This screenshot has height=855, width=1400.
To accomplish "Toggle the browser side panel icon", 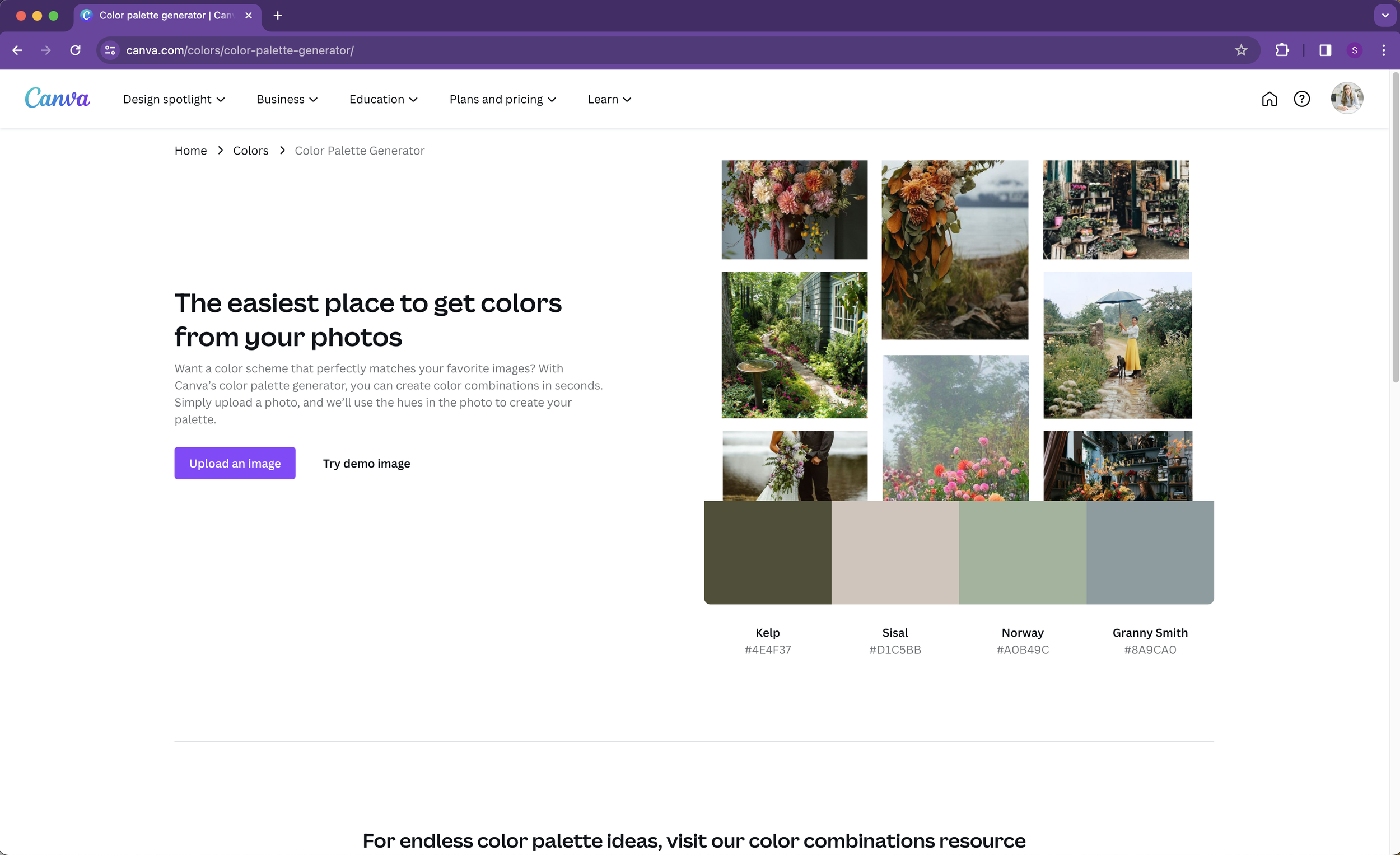I will tap(1324, 50).
